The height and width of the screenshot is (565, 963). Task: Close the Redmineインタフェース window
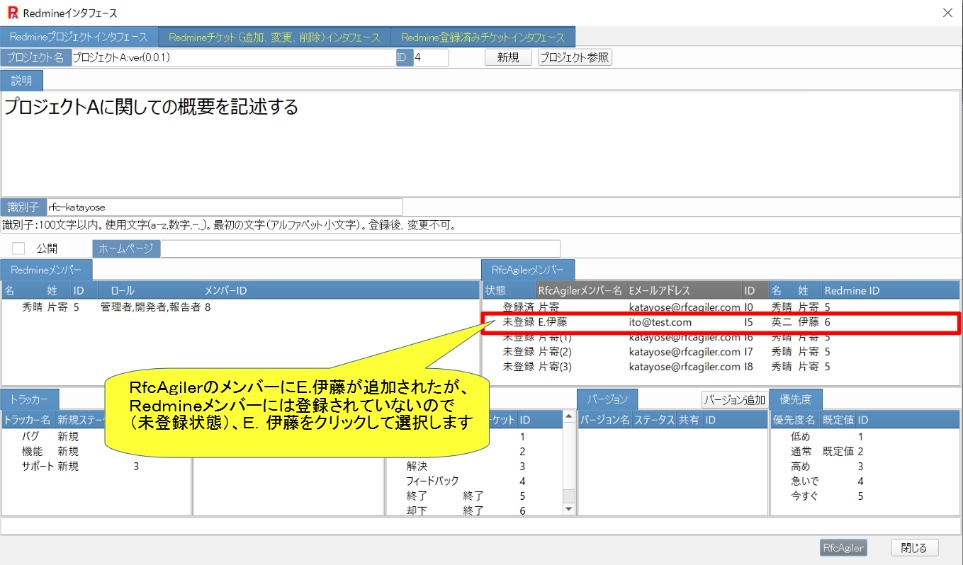(948, 12)
